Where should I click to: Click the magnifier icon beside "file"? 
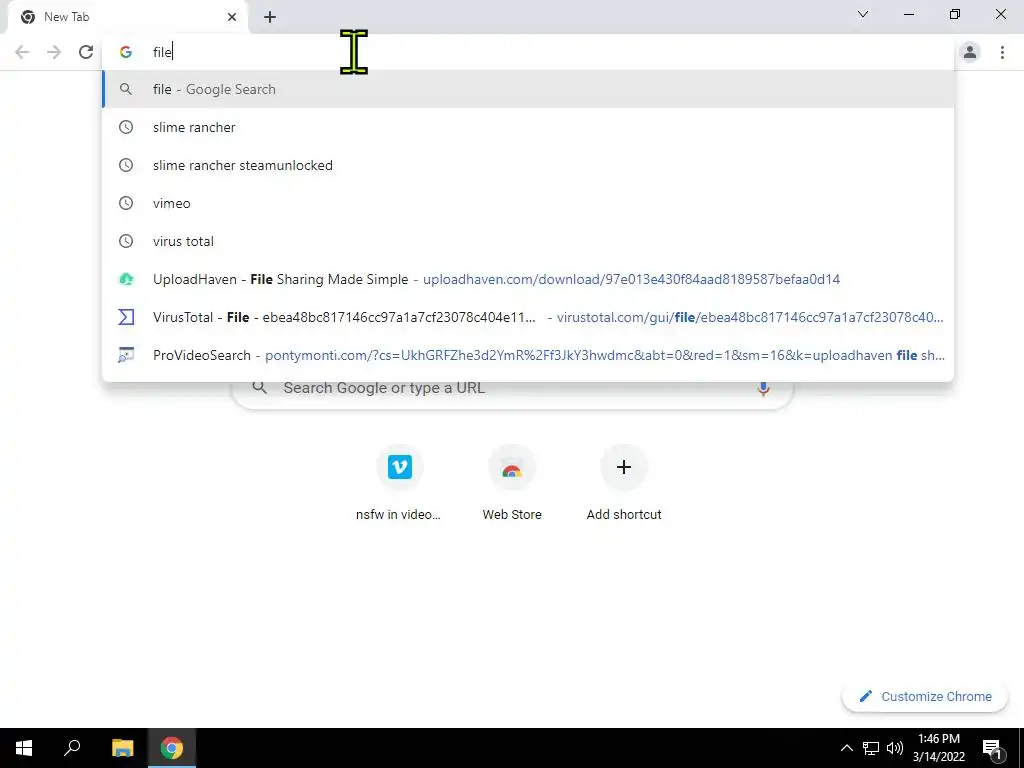point(125,89)
